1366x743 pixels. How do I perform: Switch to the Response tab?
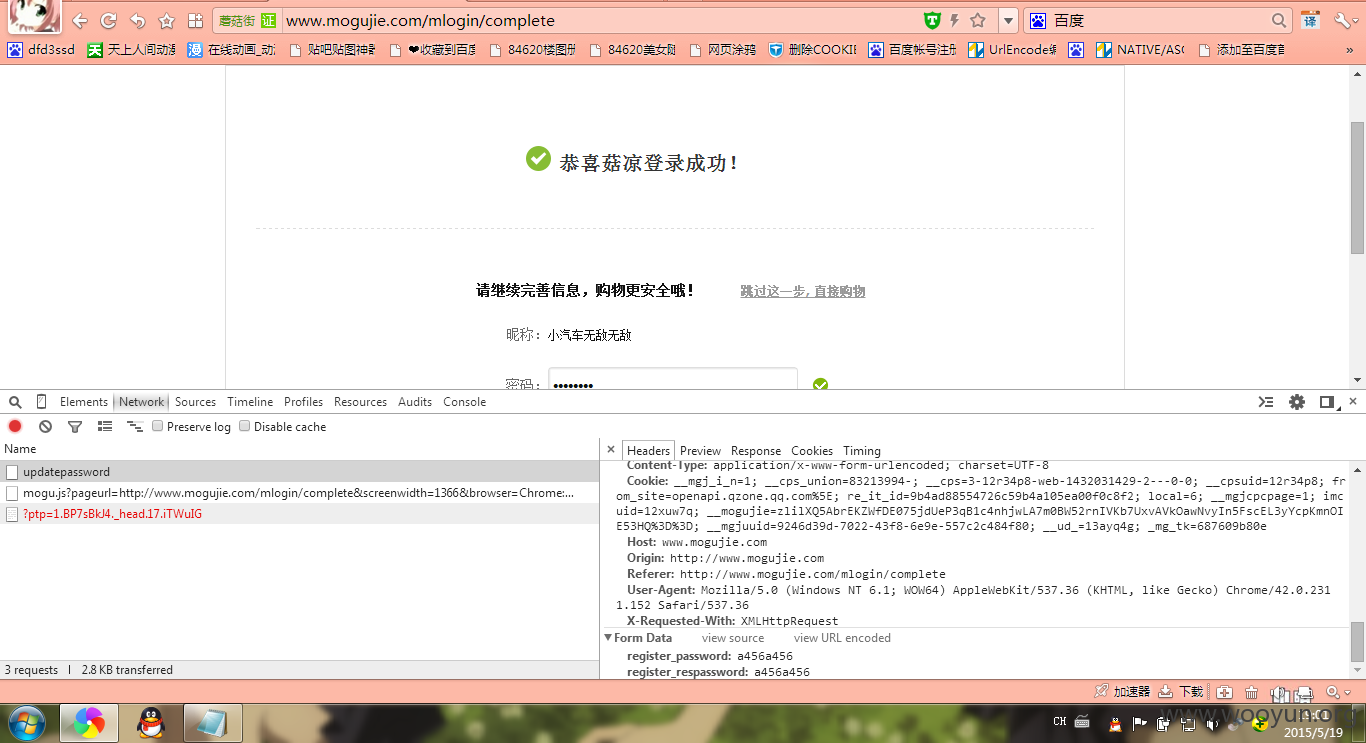point(756,451)
